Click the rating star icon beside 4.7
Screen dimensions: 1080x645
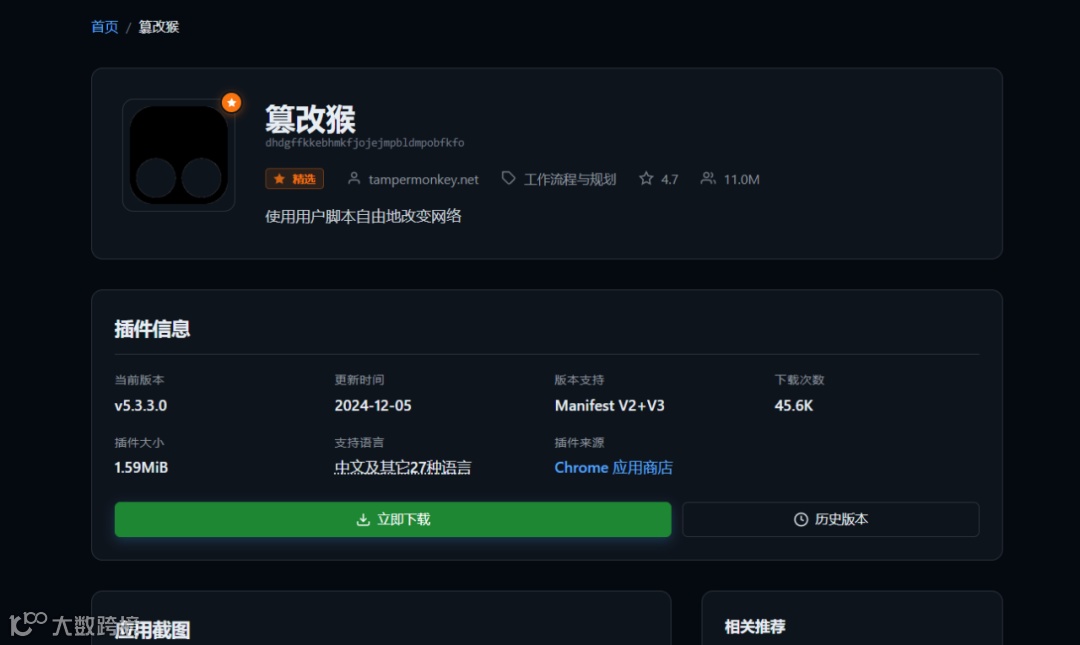645,178
